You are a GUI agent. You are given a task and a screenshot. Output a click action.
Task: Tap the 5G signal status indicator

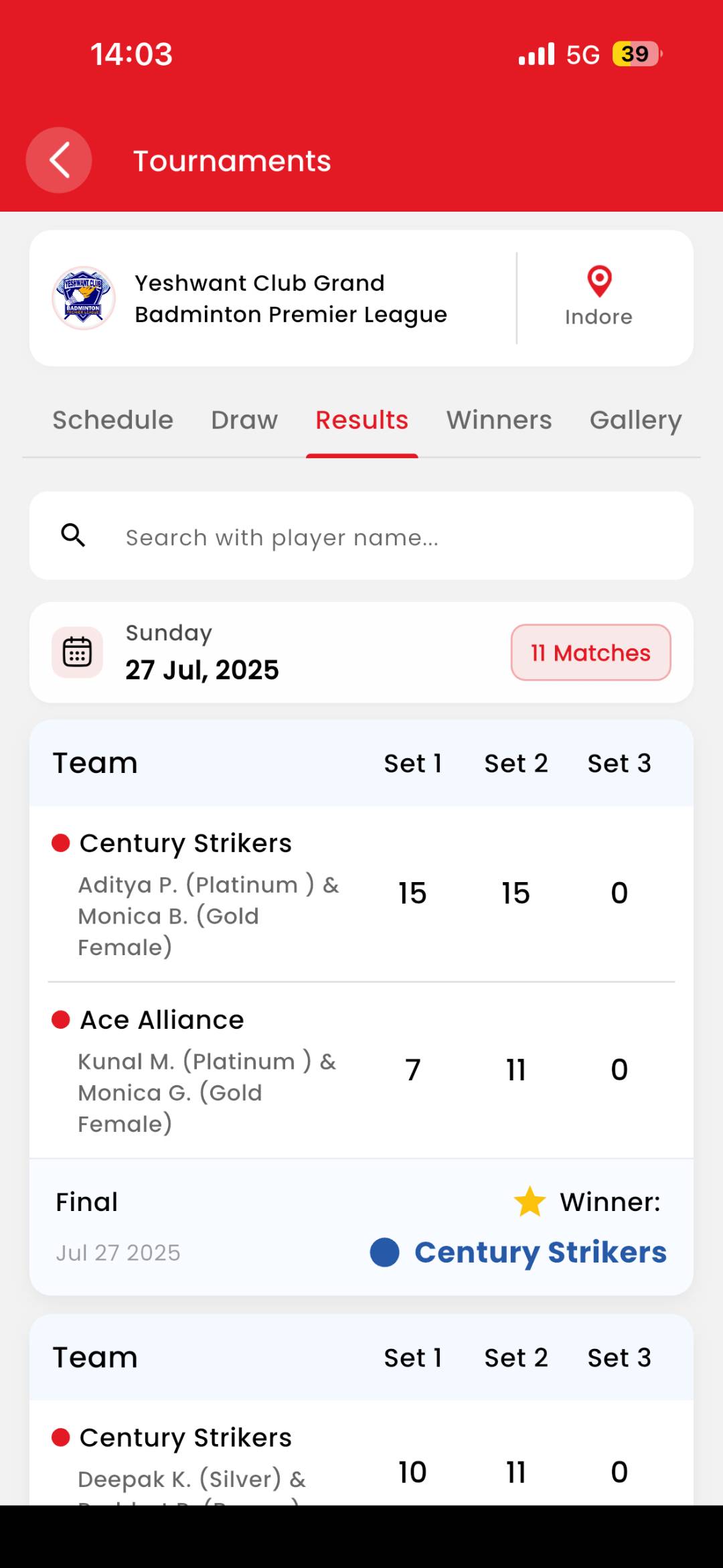pos(582,54)
